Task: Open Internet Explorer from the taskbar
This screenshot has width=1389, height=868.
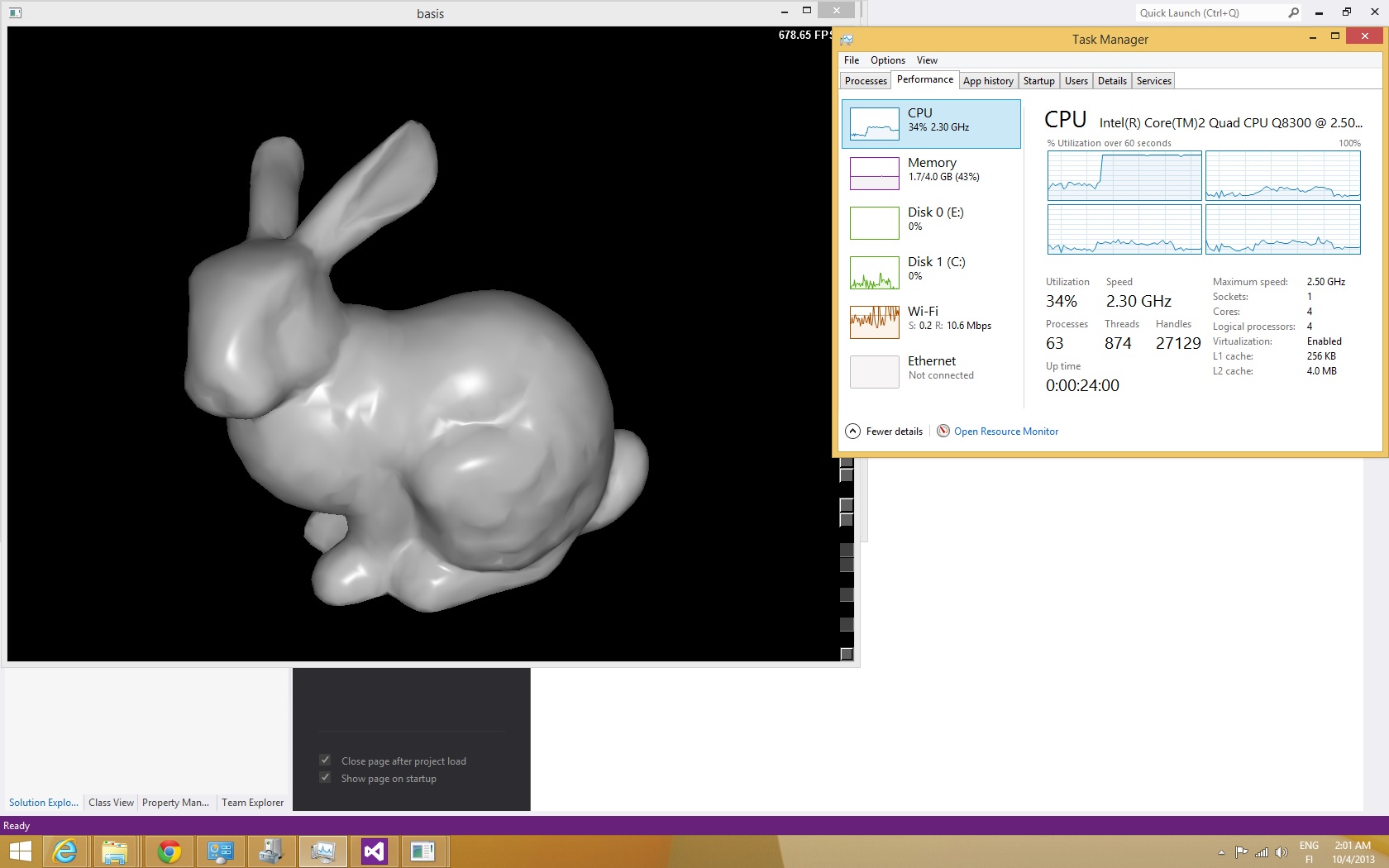Action: coord(64,851)
